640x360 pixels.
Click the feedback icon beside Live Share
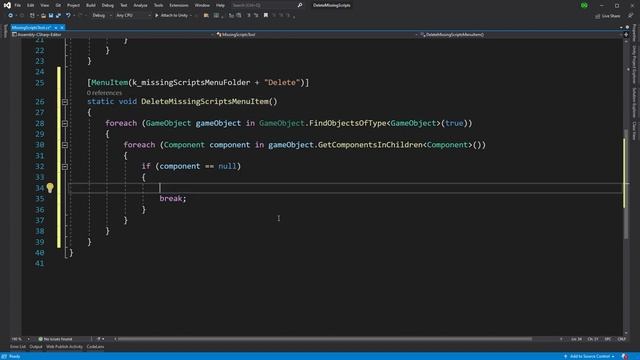[x=630, y=16]
